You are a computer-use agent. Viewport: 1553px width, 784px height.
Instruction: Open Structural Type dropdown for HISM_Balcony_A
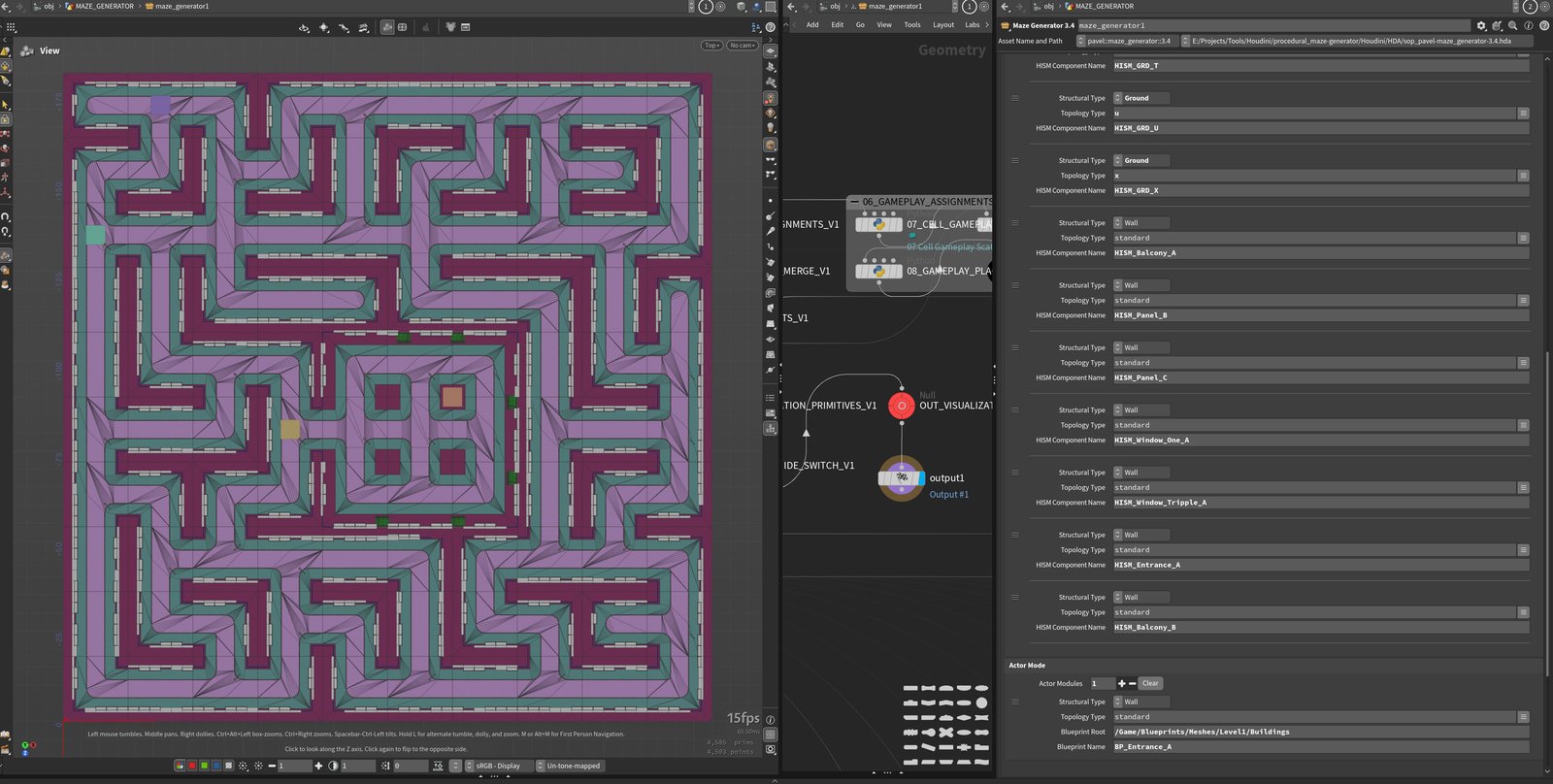tap(1140, 223)
